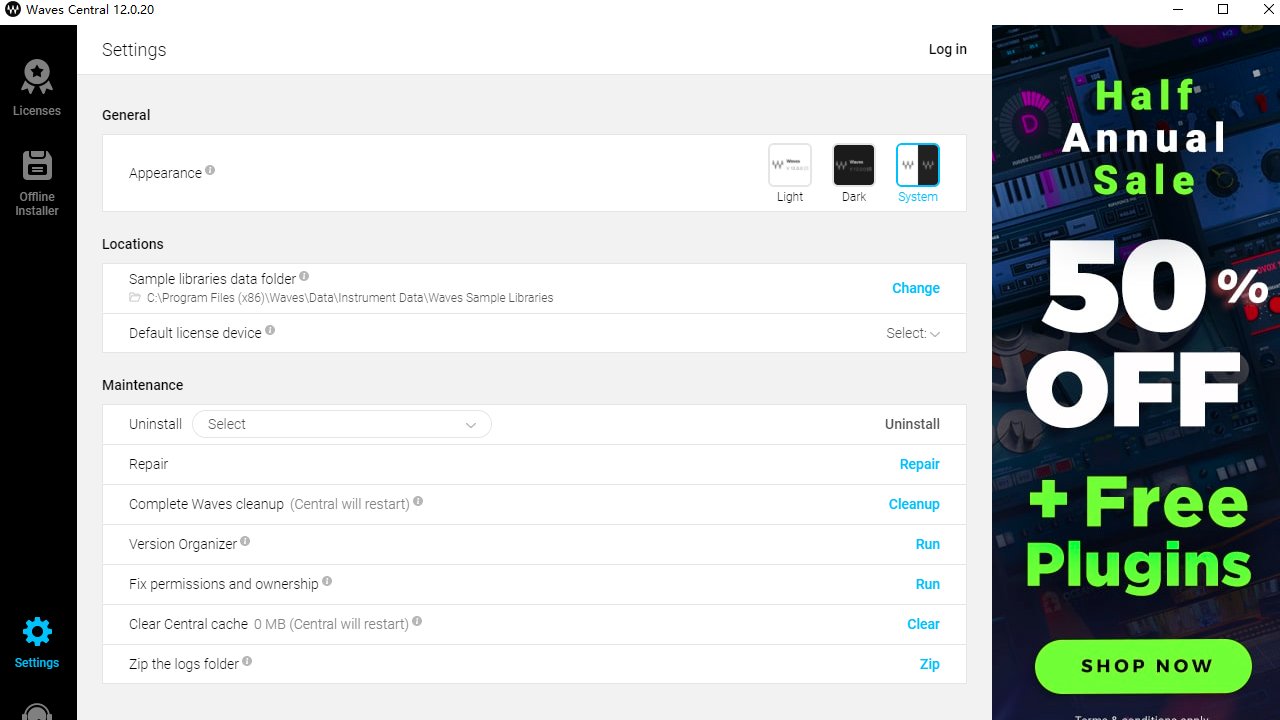Click Change for sample libraries folder
1280x720 pixels.
click(x=915, y=288)
